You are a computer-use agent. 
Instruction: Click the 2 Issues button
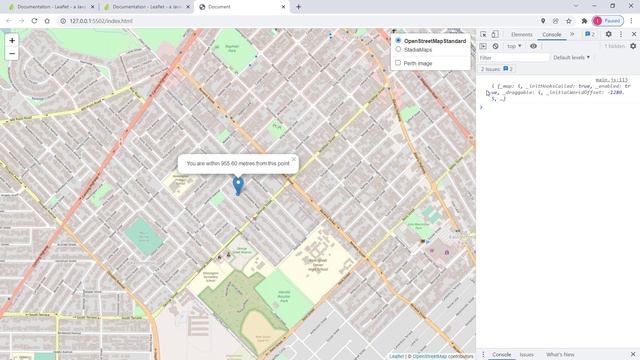[x=497, y=69]
